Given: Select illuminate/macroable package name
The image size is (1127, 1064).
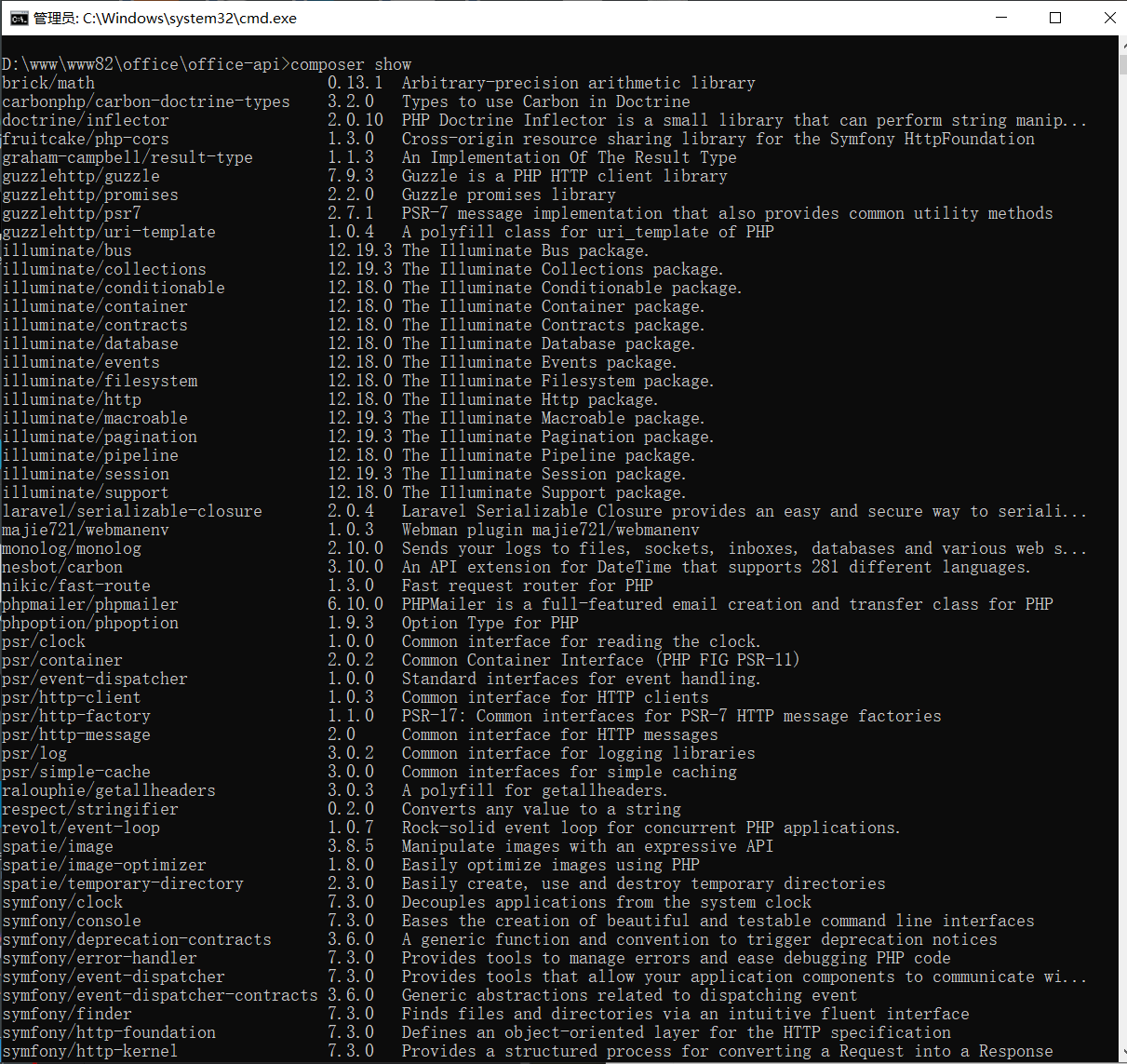Looking at the screenshot, I should coord(95,418).
